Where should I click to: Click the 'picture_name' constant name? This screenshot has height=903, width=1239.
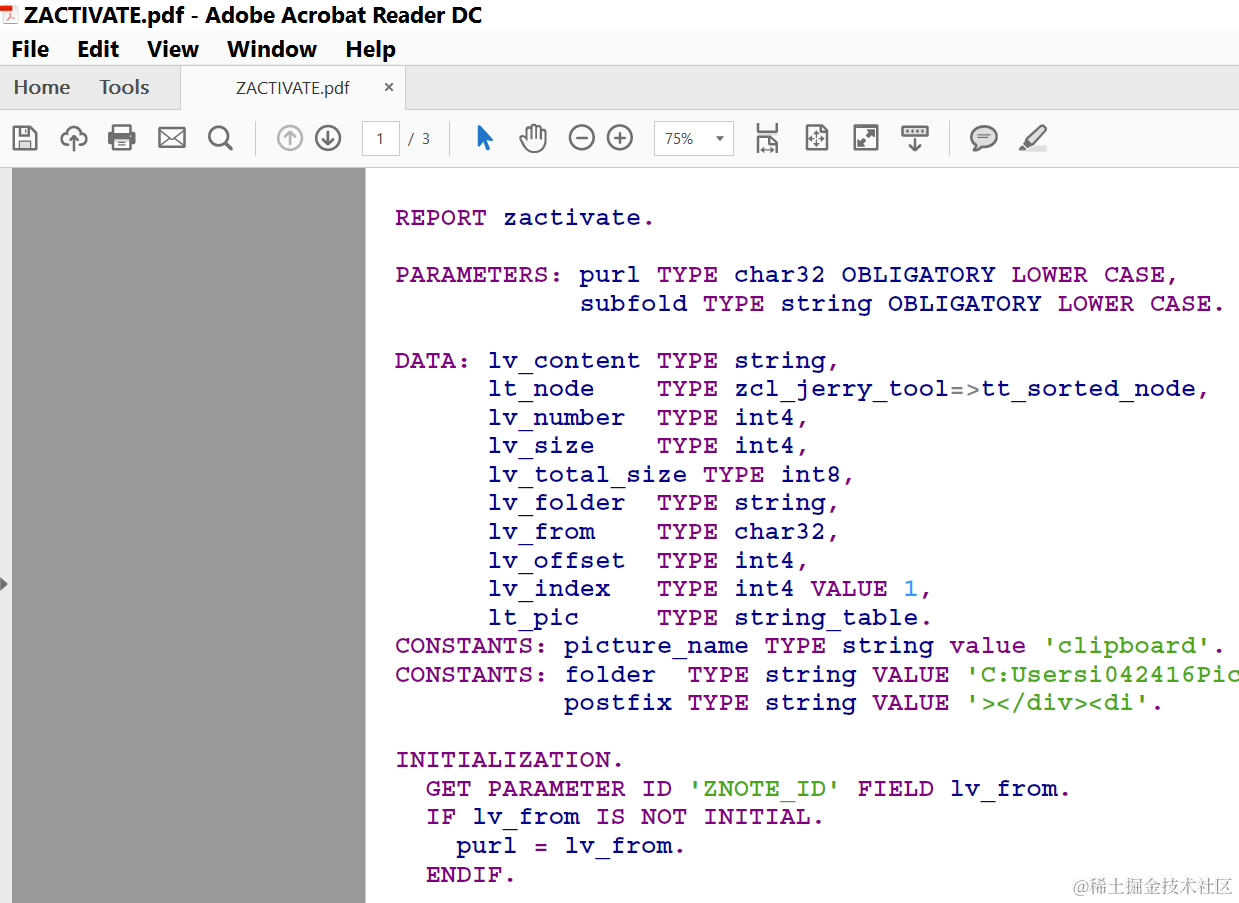[x=656, y=646]
